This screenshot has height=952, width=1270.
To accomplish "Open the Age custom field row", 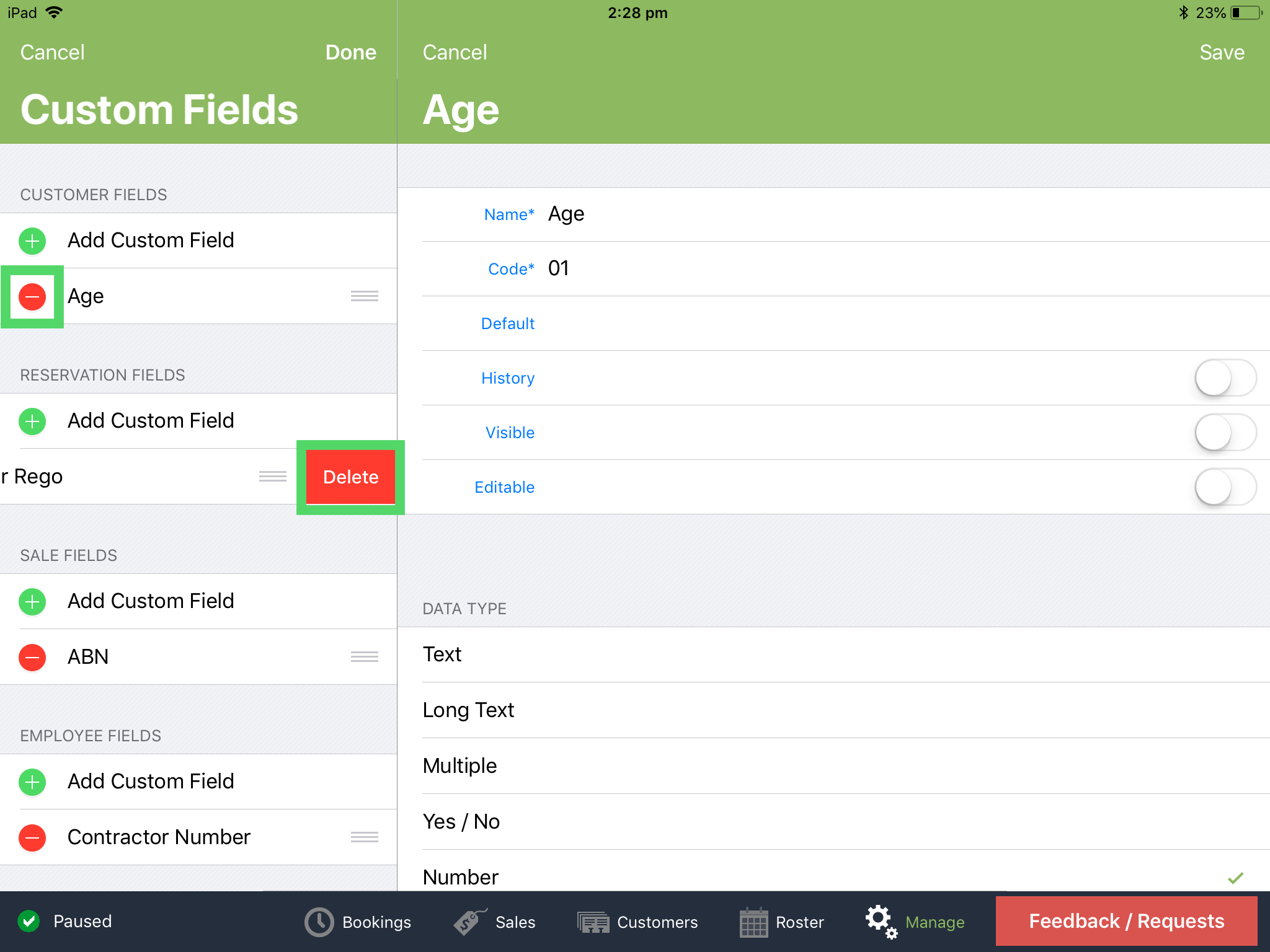I will tap(198, 296).
